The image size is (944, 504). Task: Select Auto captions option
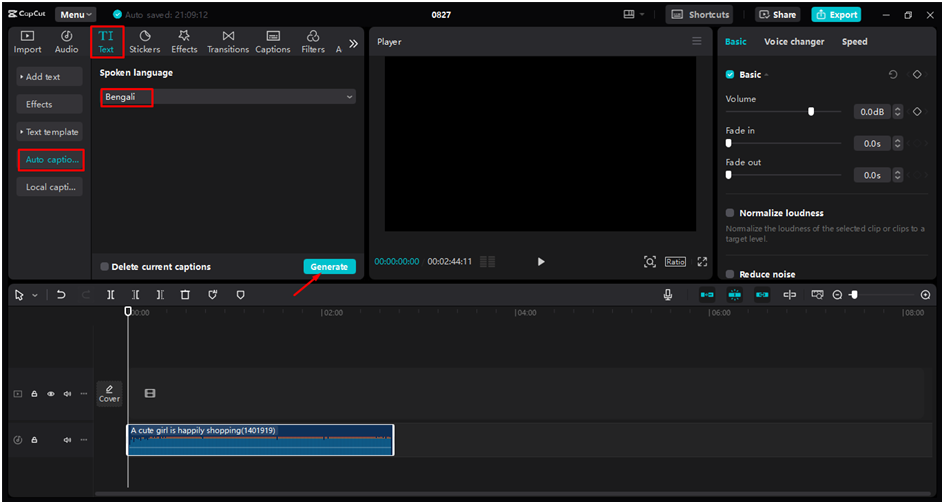(51, 160)
